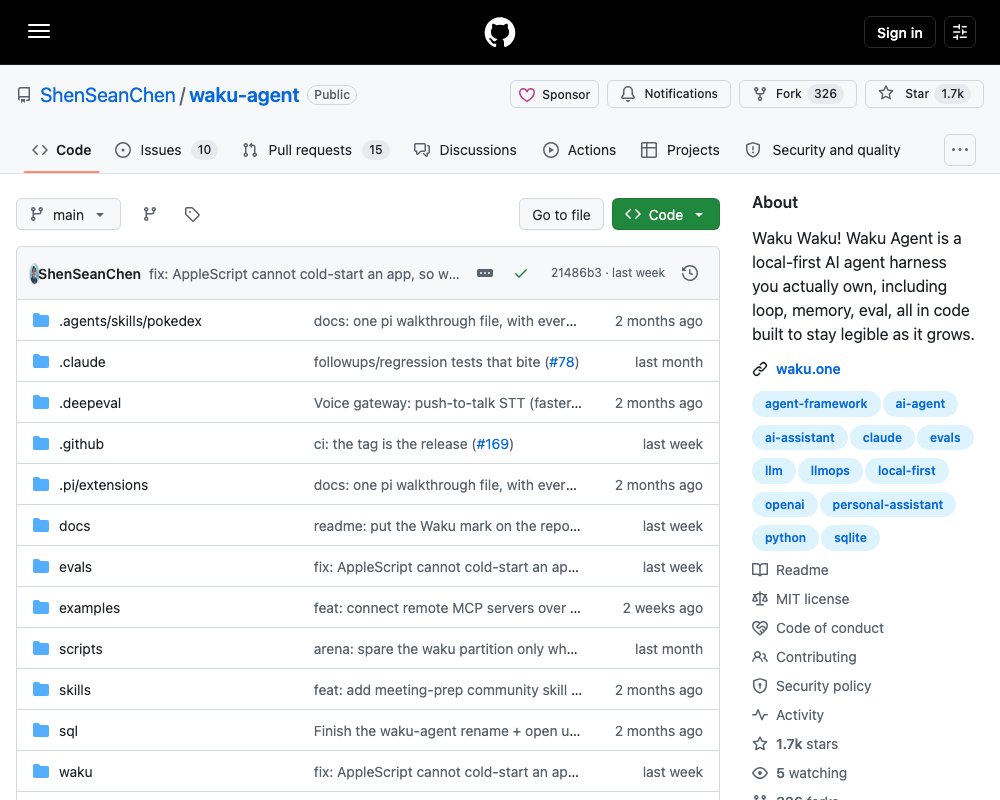1000x800 pixels.
Task: Sponsor this repository with heart button
Action: (x=554, y=94)
